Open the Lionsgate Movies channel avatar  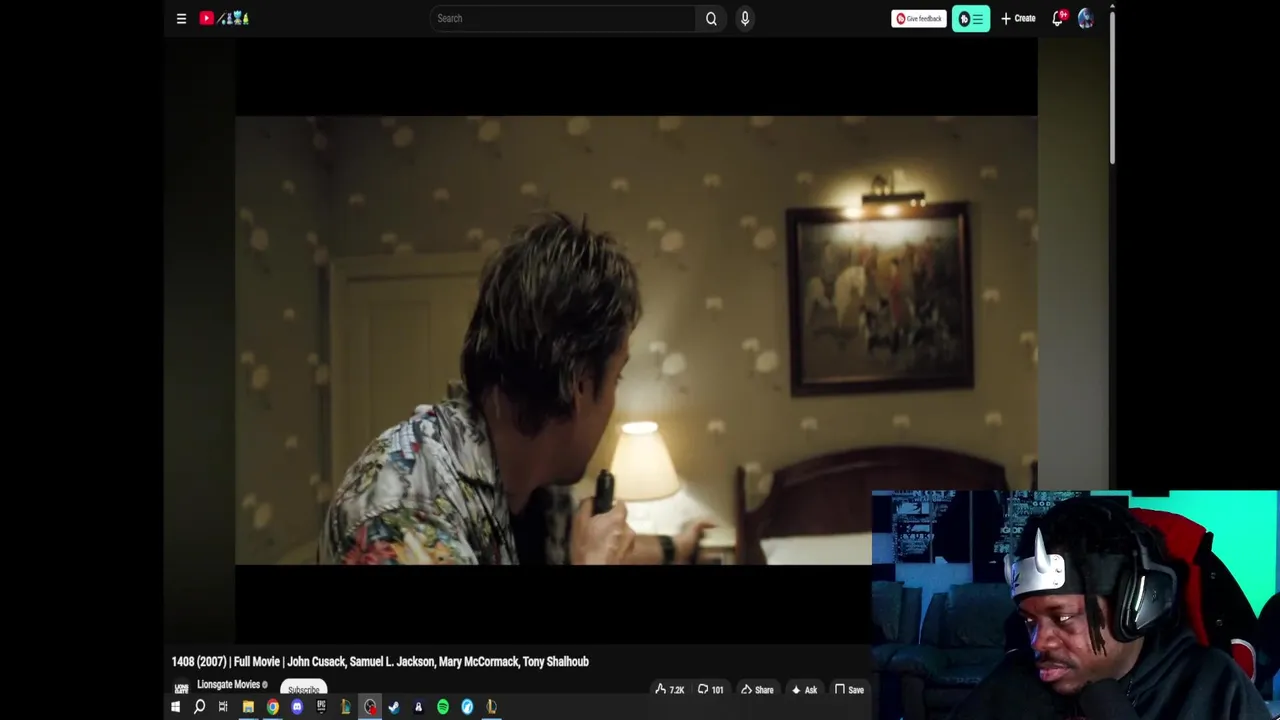tap(181, 688)
